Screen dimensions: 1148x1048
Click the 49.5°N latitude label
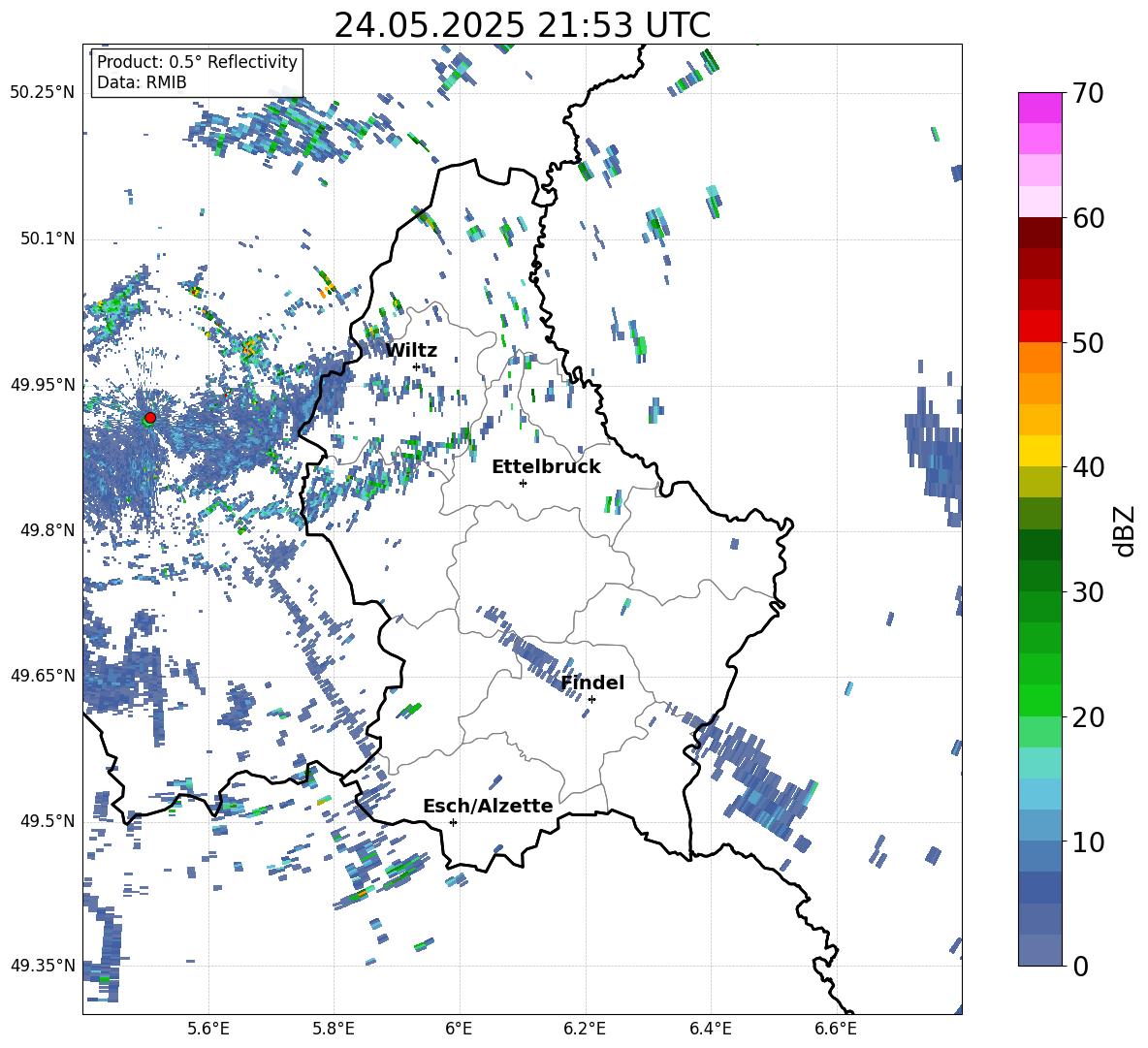[48, 821]
